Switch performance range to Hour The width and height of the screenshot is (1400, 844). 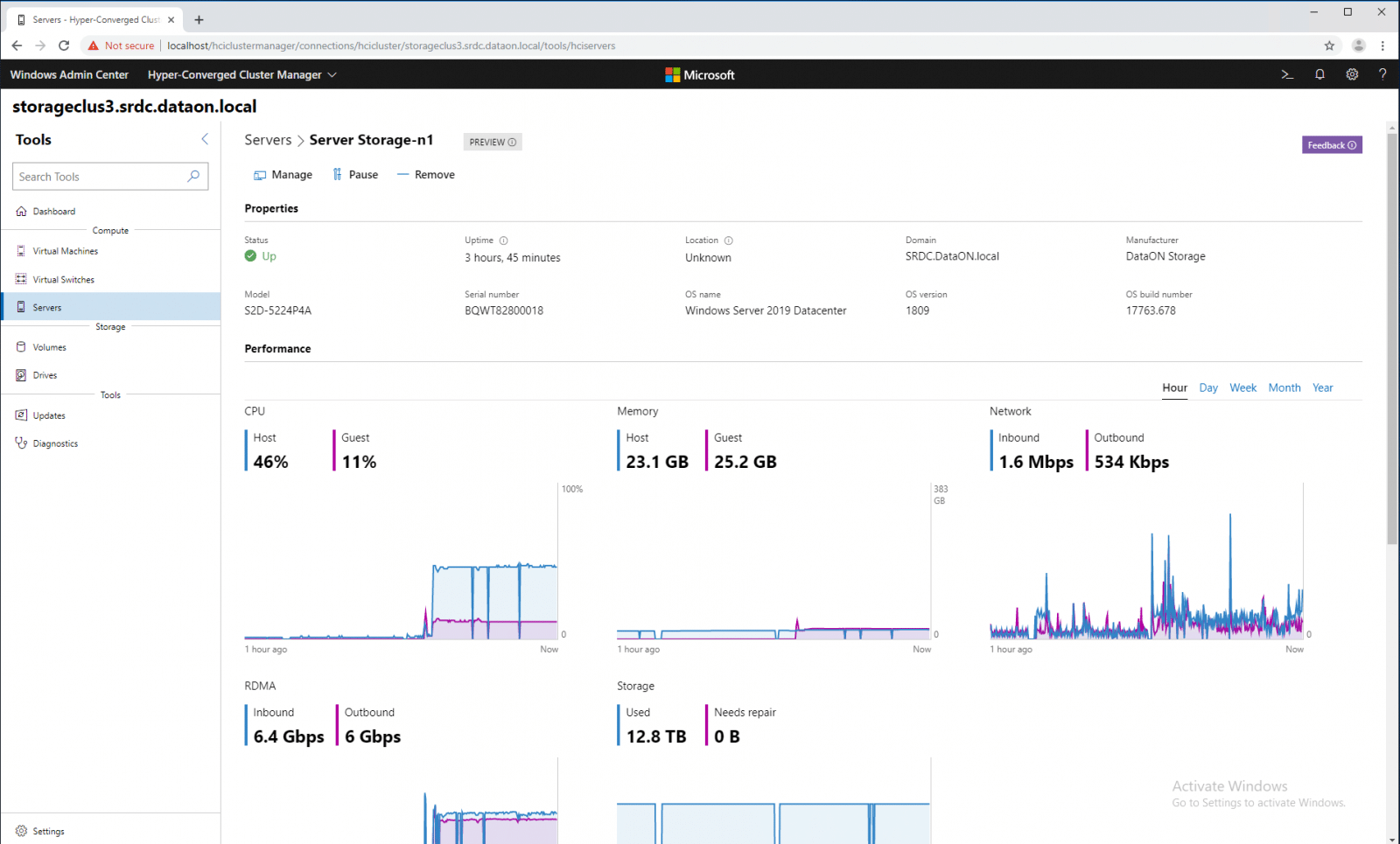(1174, 387)
